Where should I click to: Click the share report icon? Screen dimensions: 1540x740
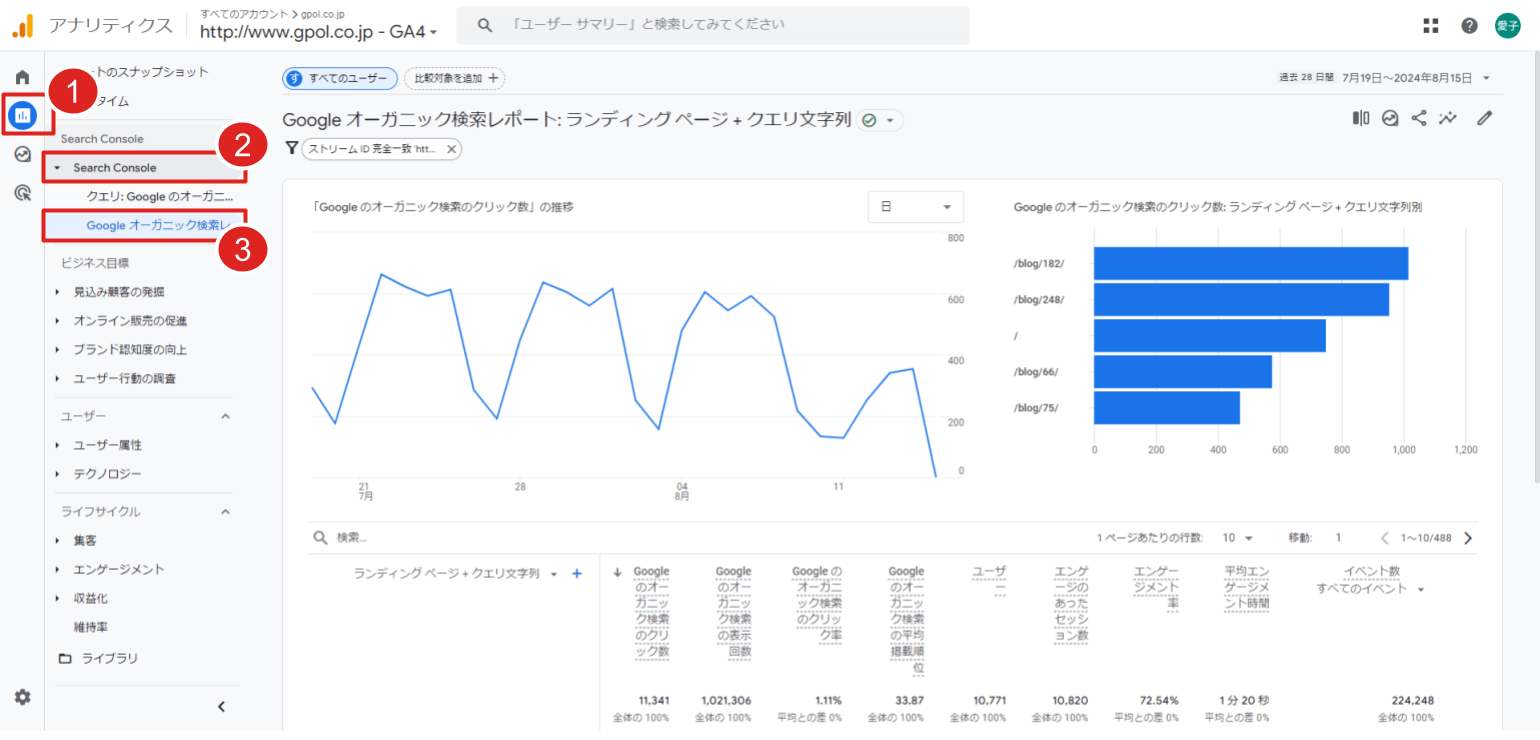[x=1418, y=118]
